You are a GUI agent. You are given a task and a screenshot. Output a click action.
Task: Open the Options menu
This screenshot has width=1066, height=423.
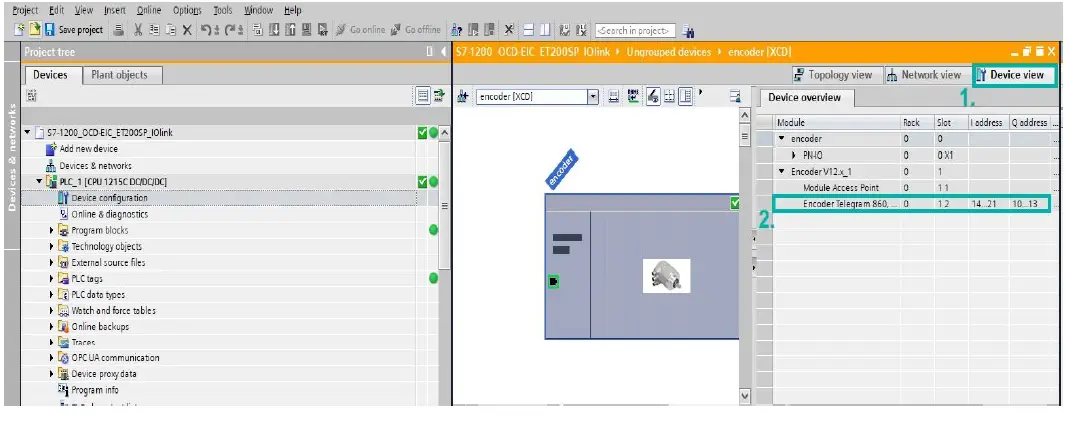coord(187,10)
